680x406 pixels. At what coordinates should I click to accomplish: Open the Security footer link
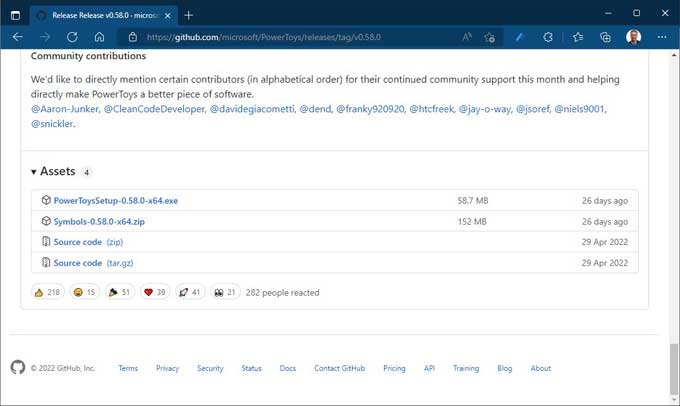(x=210, y=368)
